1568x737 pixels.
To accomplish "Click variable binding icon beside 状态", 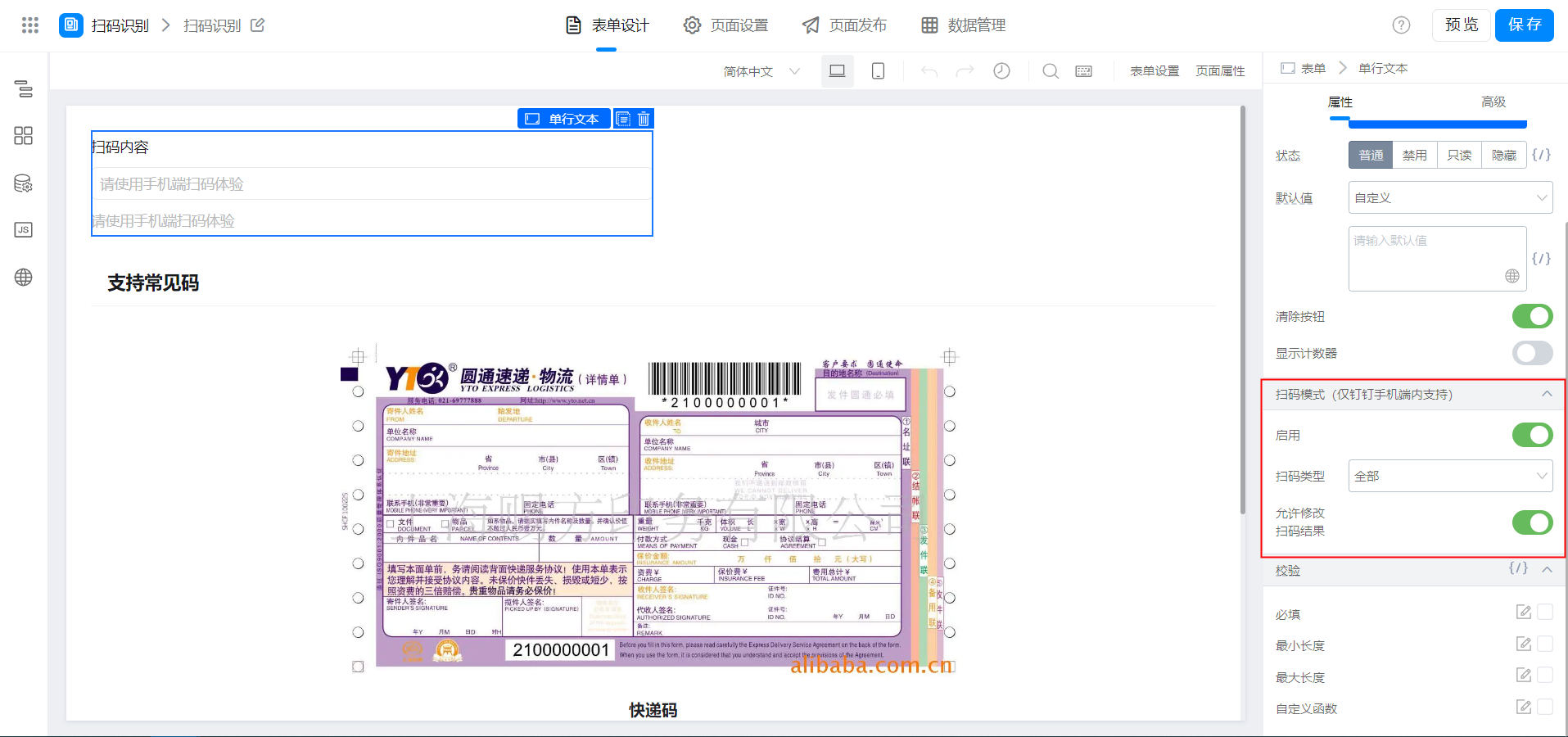I will 1541,155.
